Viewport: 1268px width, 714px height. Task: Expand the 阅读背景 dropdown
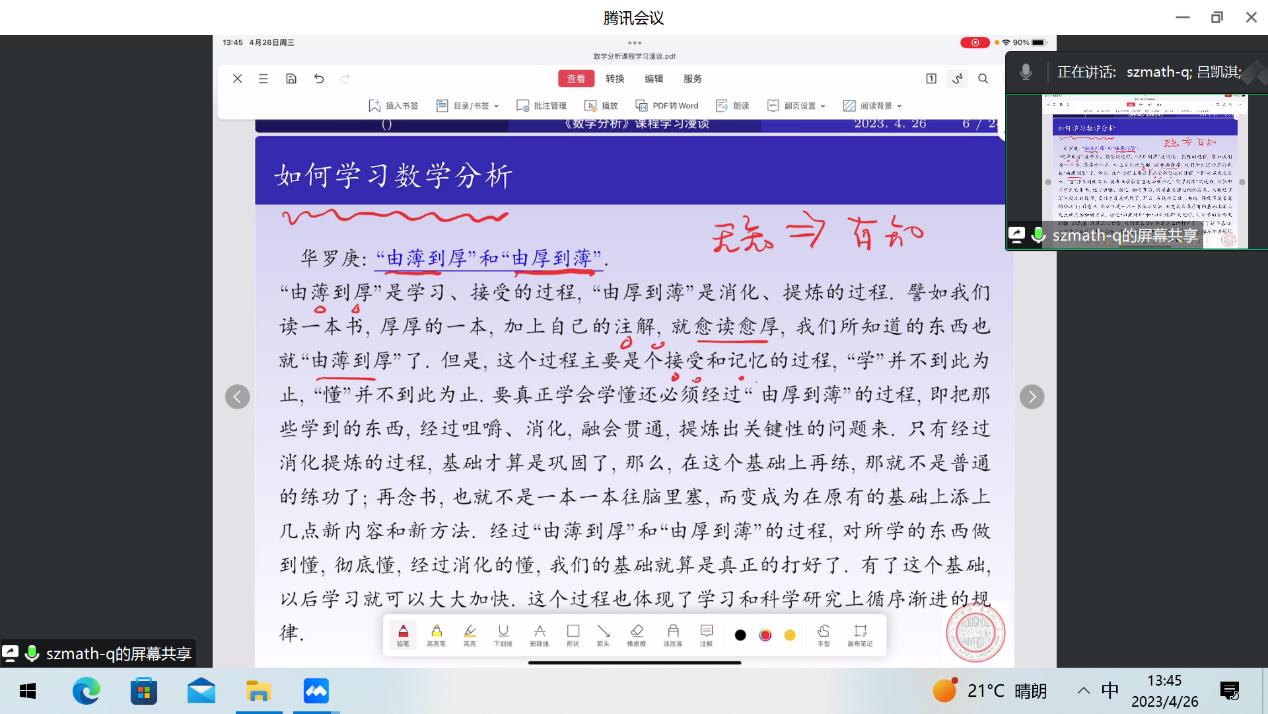pos(872,105)
